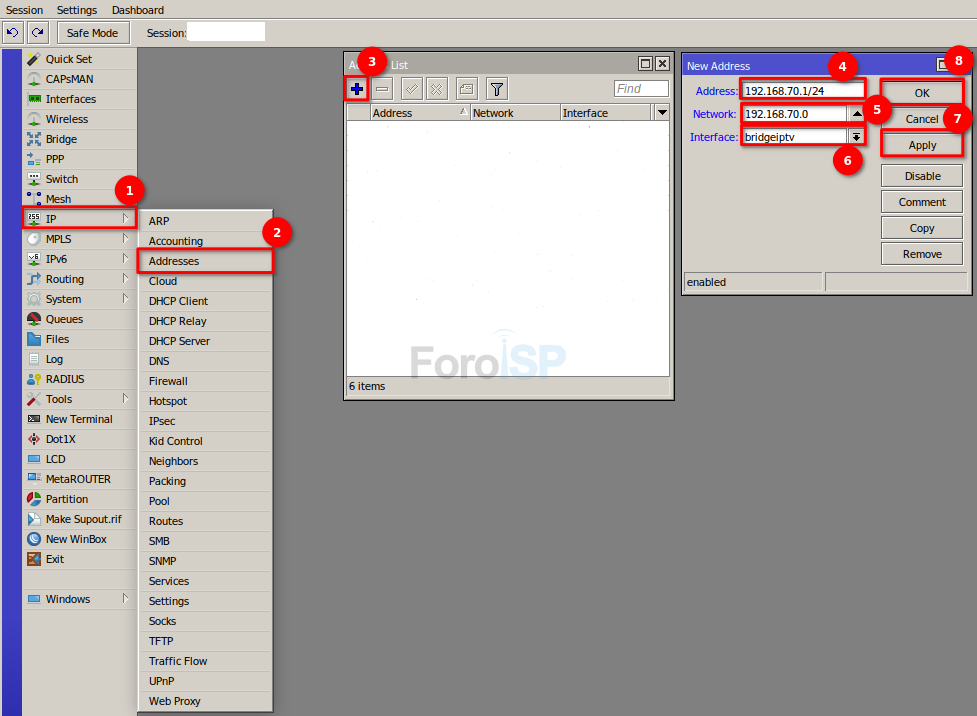Click OK in the New Address dialog
This screenshot has width=977, height=716.
tap(922, 93)
